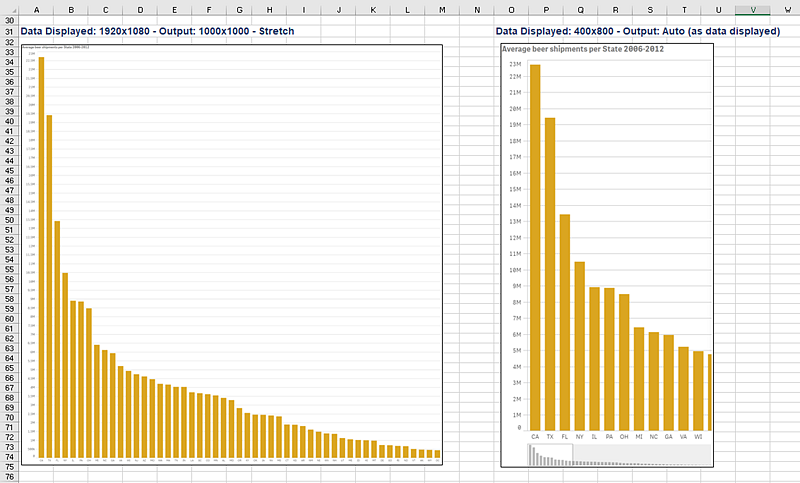Select row 74 header
The image size is (800, 483).
pos(9,457)
